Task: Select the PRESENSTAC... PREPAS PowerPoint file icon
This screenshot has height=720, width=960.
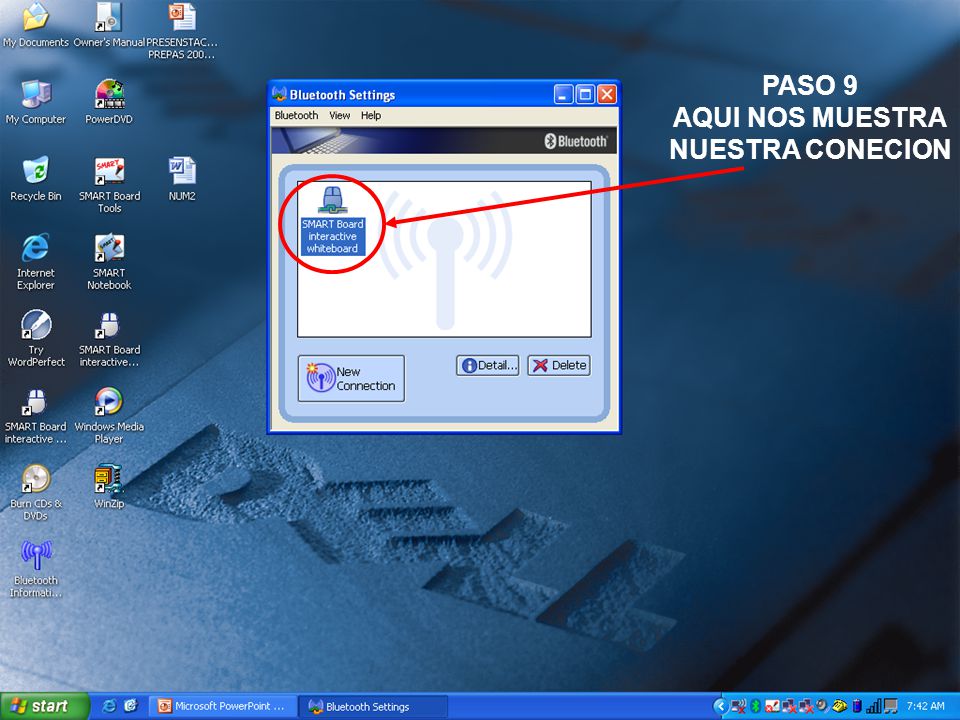Action: [182, 31]
